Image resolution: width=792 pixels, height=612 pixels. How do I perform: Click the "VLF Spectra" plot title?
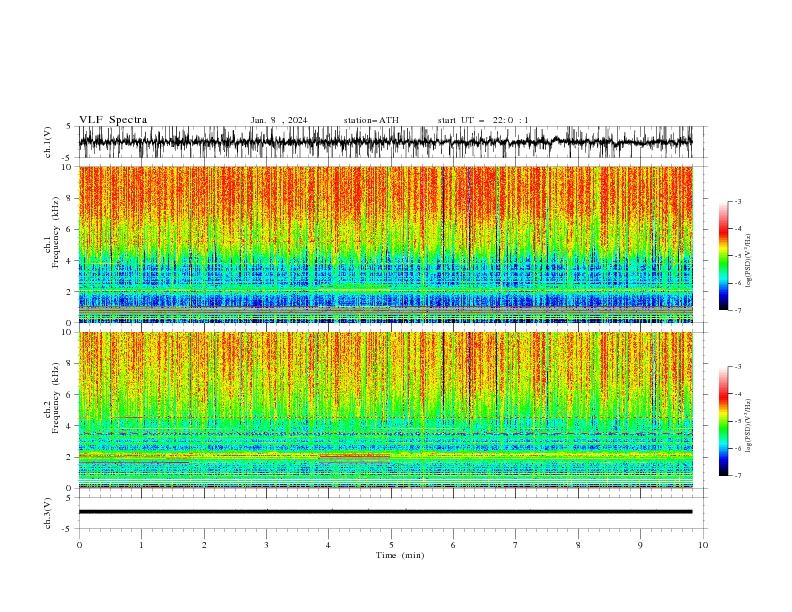pyautogui.click(x=113, y=120)
